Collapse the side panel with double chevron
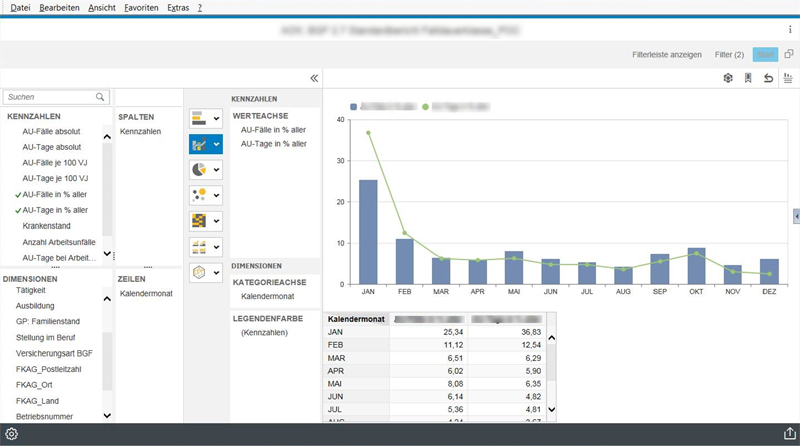Screen dimensions: 800x446 pyautogui.click(x=314, y=78)
